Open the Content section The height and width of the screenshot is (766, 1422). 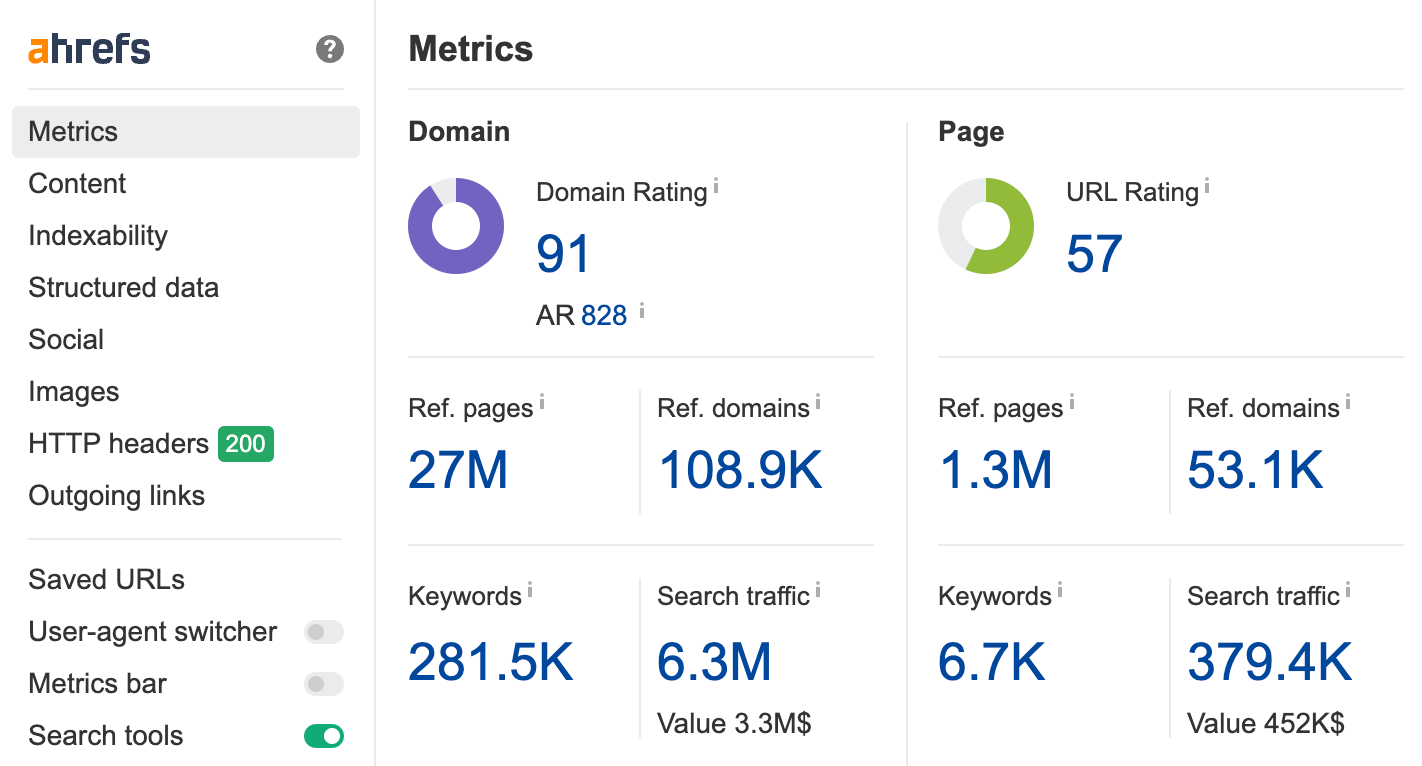77,184
